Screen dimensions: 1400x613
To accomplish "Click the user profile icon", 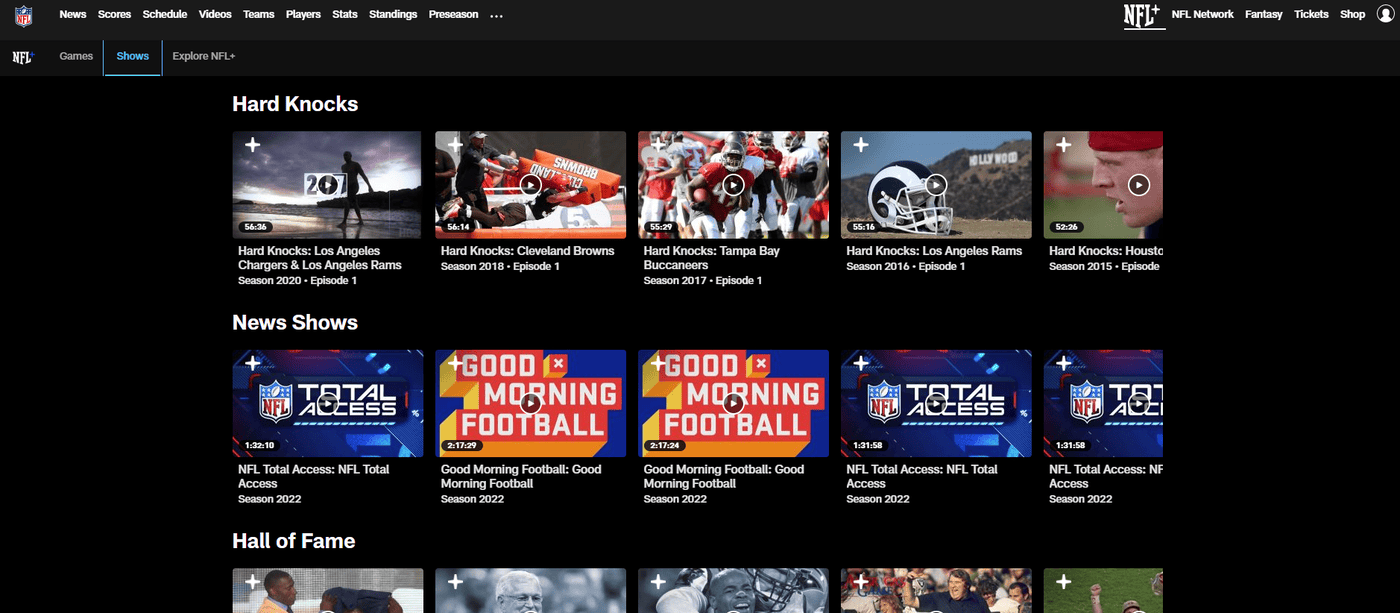I will [x=1384, y=14].
